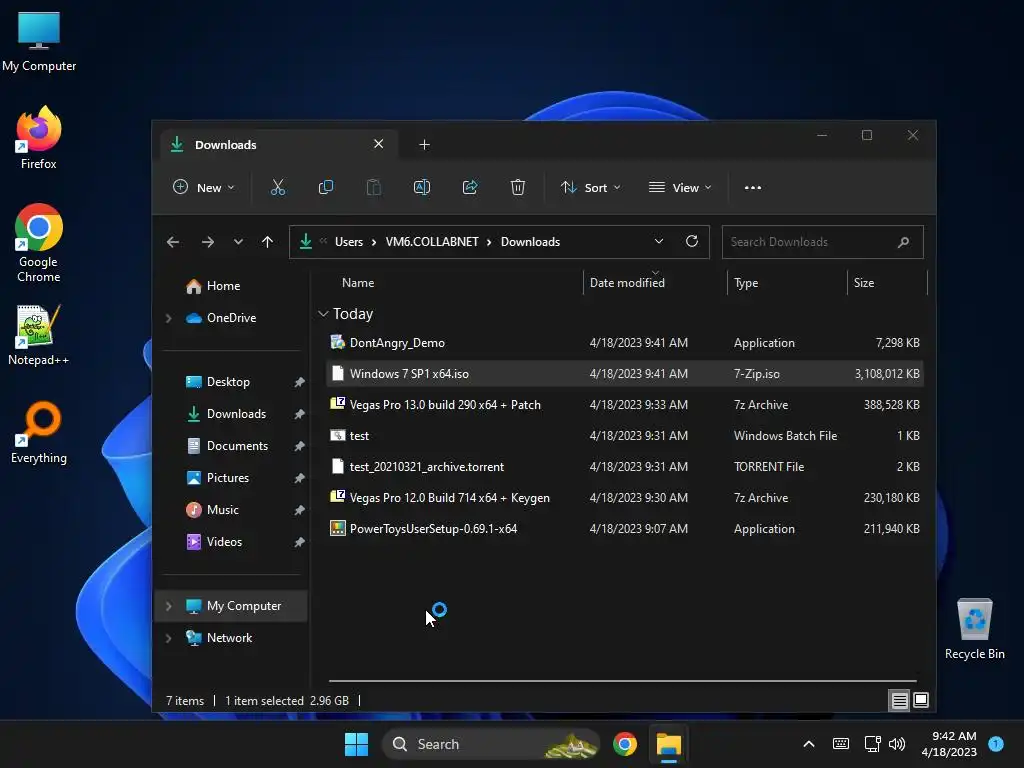This screenshot has width=1024, height=768.
Task: Select DontAngry_Demo file
Action: pos(624,343)
